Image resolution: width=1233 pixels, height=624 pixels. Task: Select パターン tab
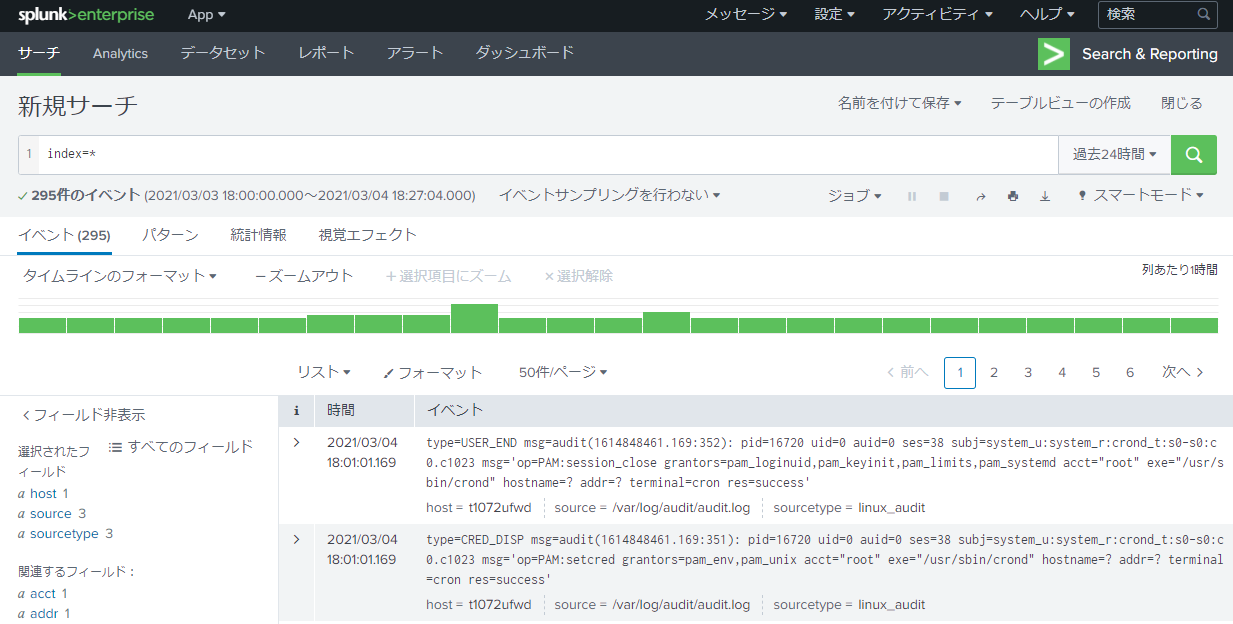pos(170,235)
